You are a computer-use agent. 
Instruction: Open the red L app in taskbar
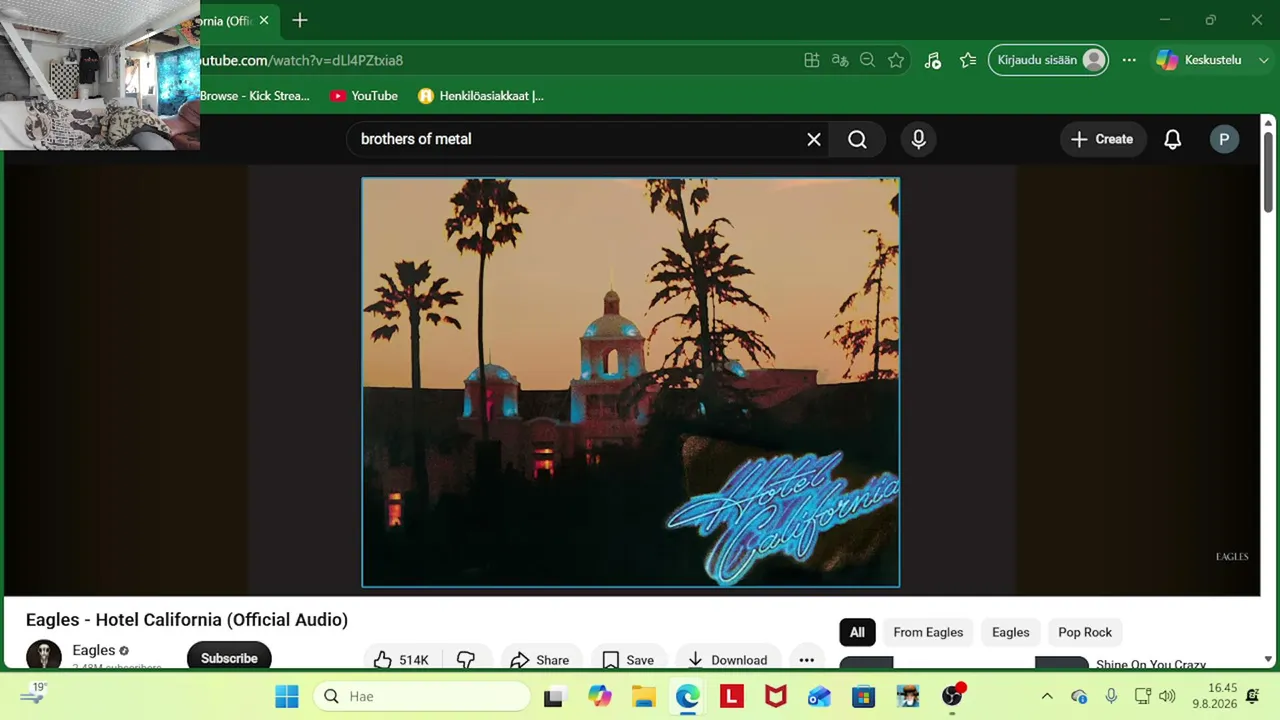click(x=732, y=696)
